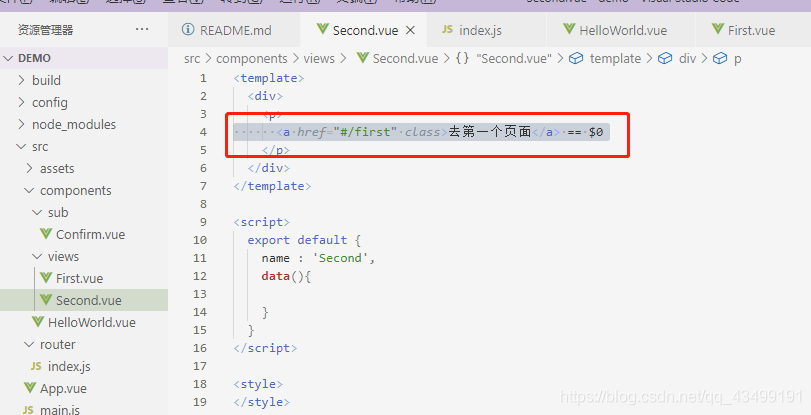Click the Vue icon beside App.vue
This screenshot has height=415, width=811.
pos(30,387)
